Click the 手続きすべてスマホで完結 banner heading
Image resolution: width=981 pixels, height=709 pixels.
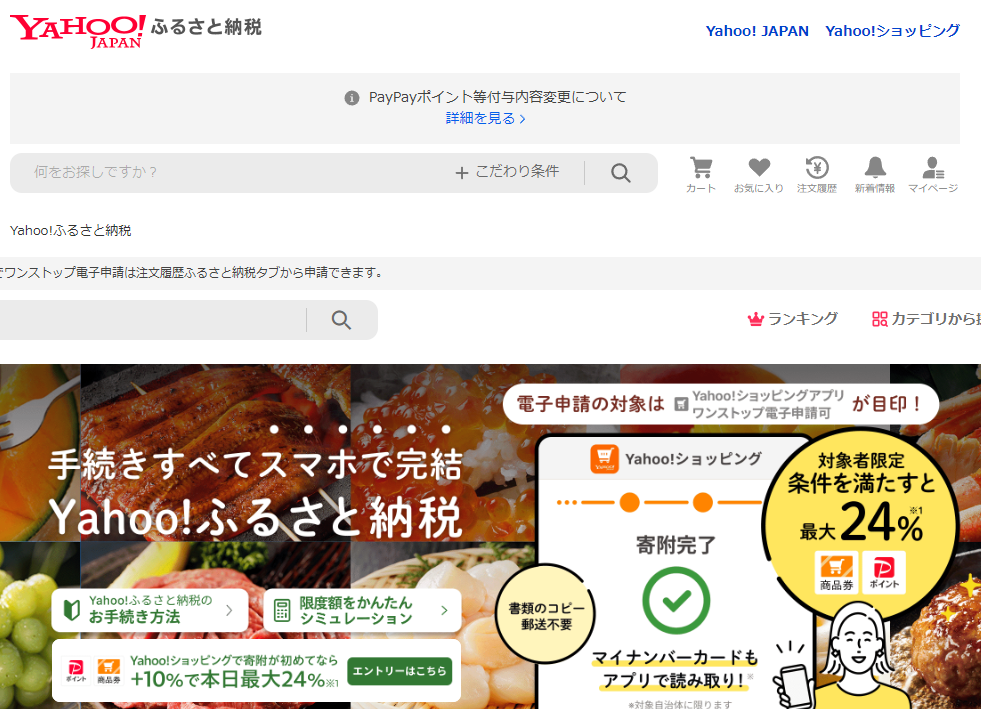coord(255,465)
